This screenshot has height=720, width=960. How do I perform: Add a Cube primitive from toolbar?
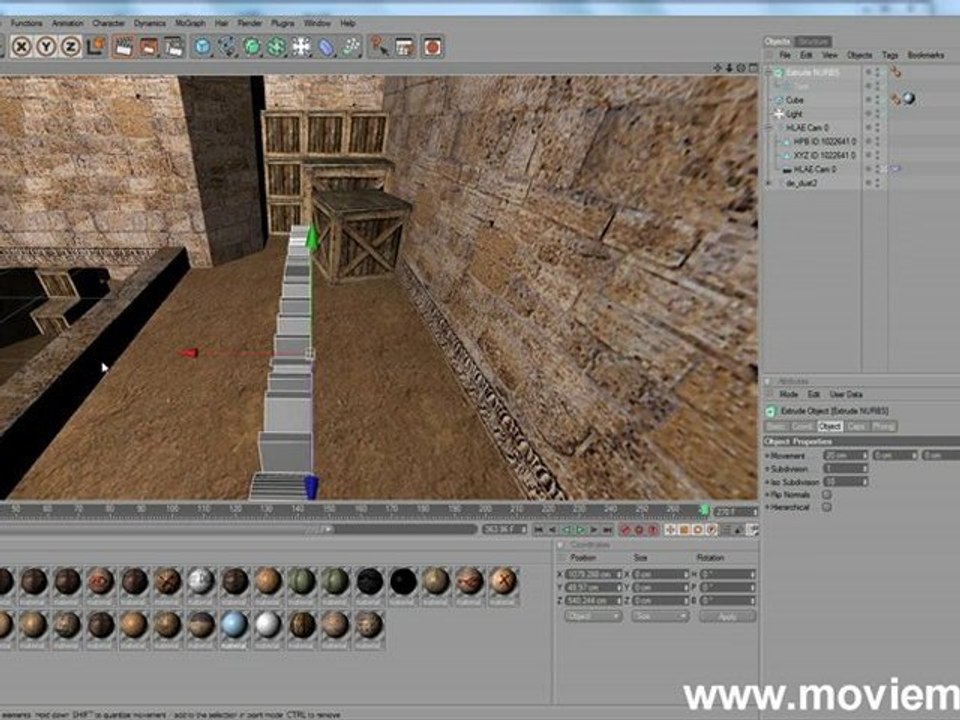pos(202,47)
